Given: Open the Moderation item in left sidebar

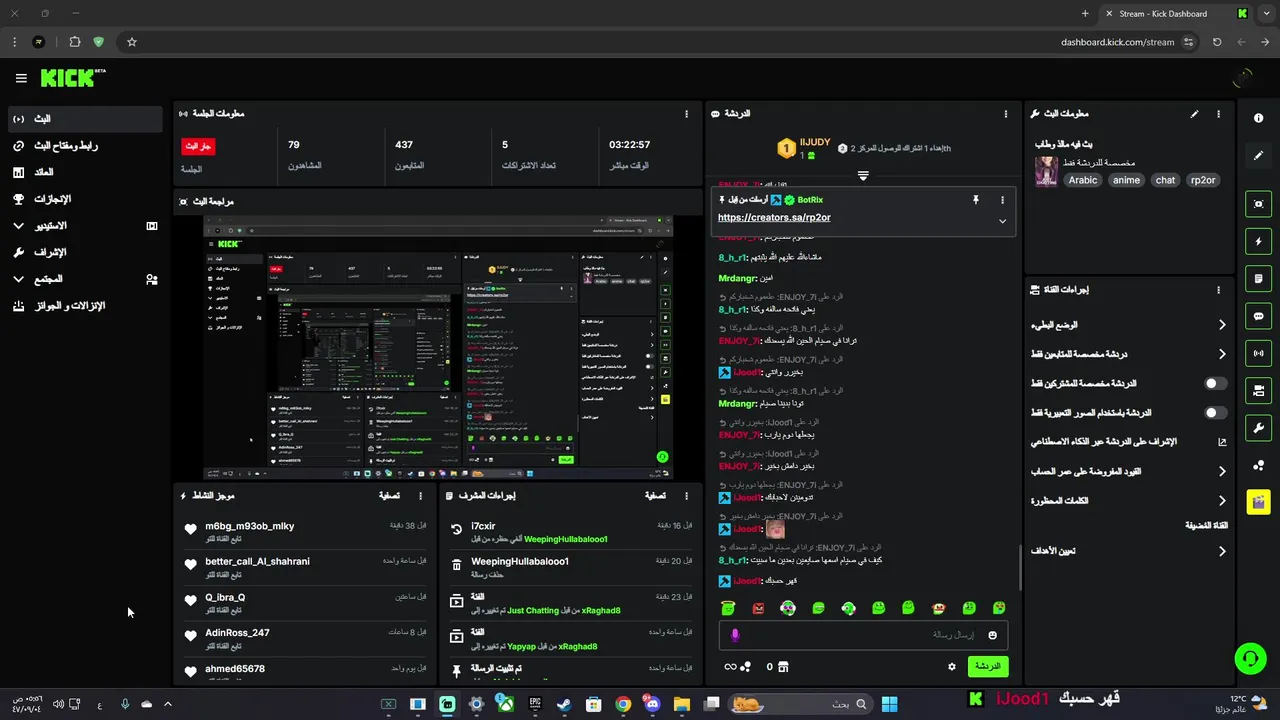Looking at the screenshot, I should [85, 252].
